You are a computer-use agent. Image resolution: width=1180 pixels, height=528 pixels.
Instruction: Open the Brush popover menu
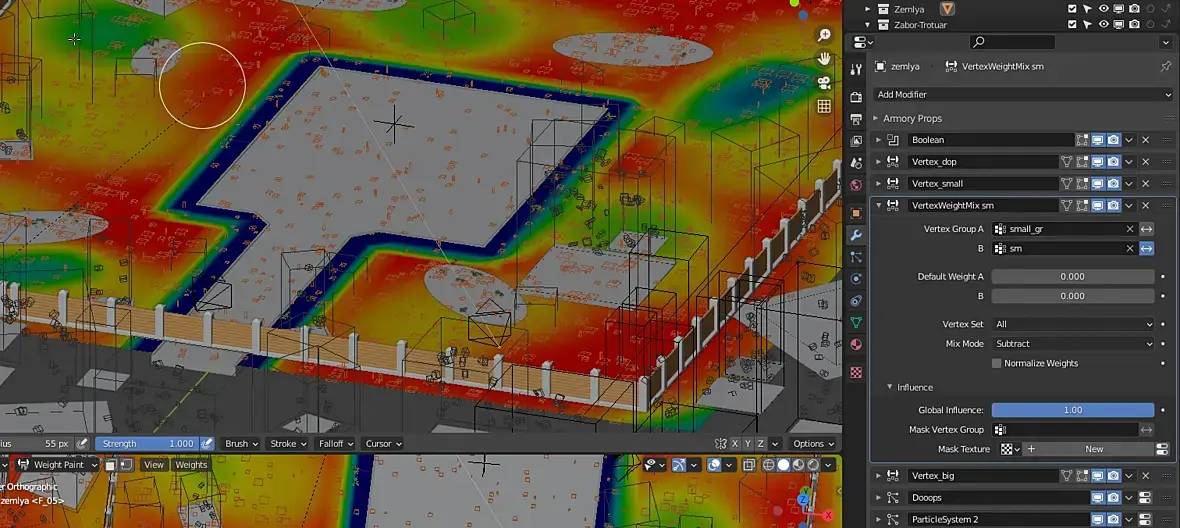point(242,444)
